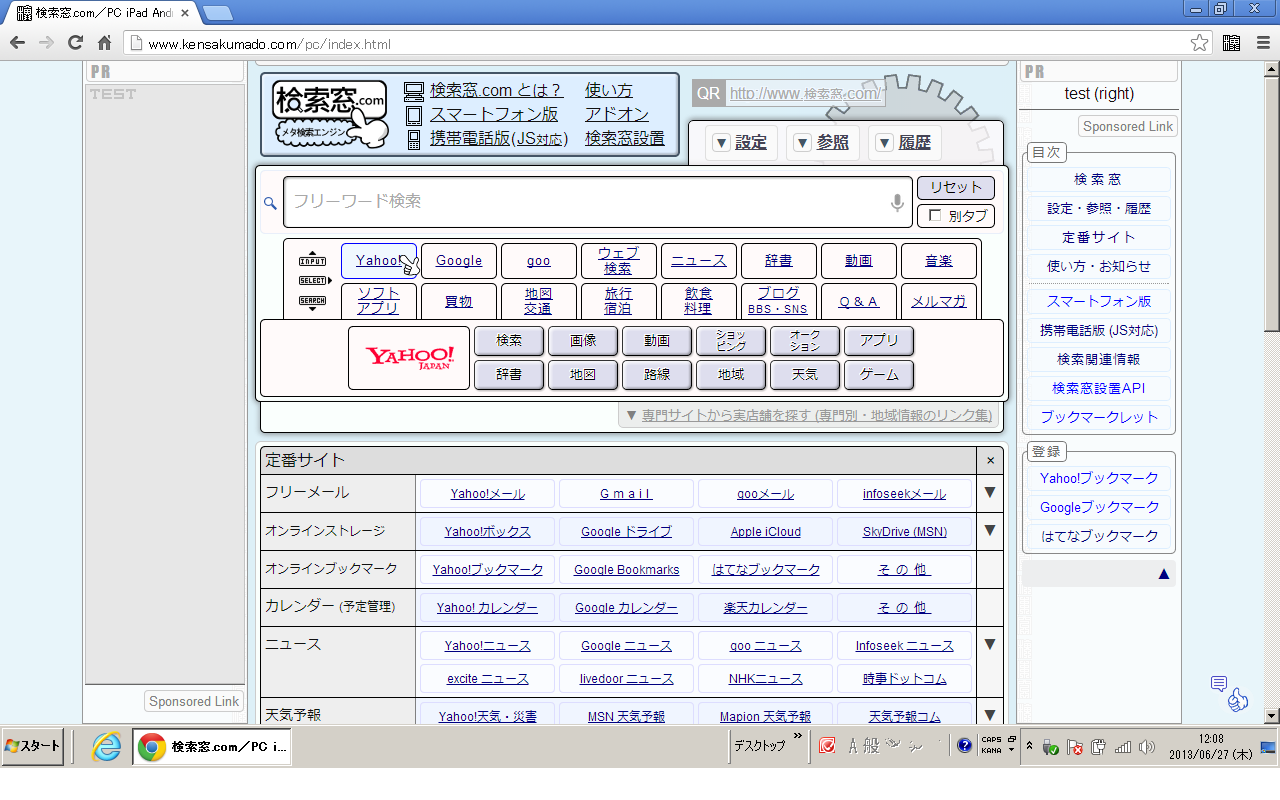
Task: Open the Chrome menu icon
Action: point(1261,43)
